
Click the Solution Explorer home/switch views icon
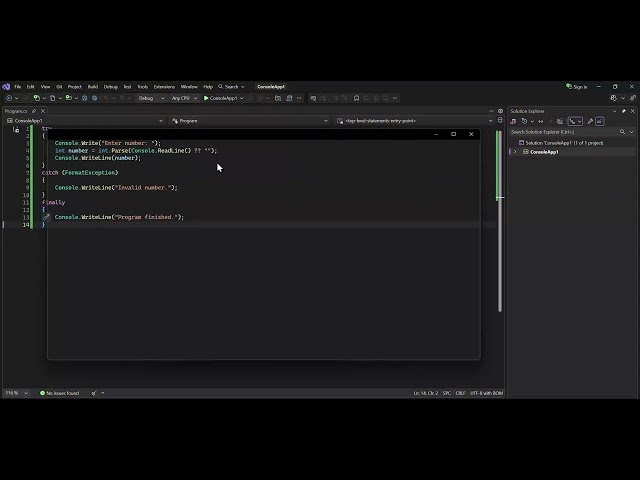click(513, 121)
